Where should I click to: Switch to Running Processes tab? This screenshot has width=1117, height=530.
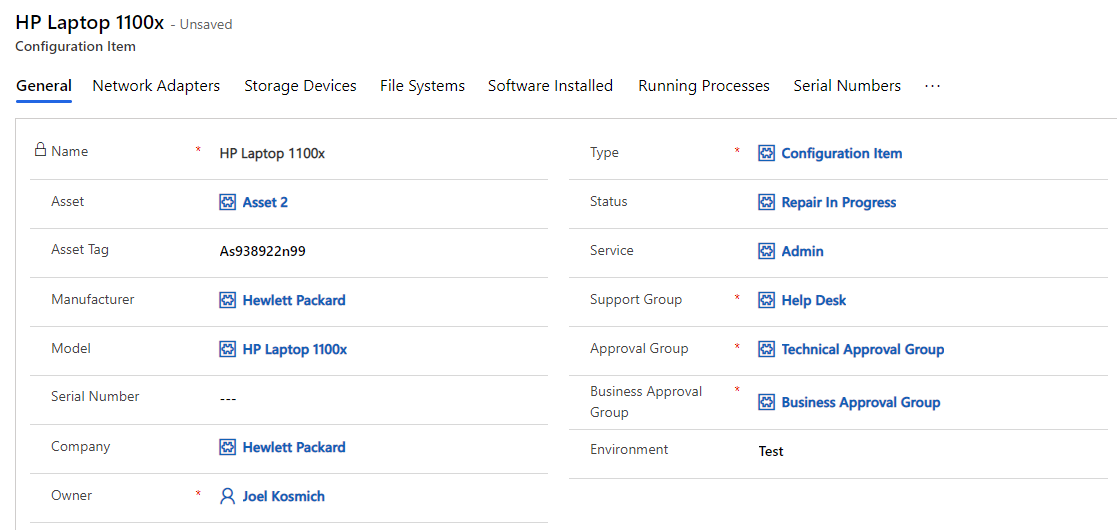point(704,86)
